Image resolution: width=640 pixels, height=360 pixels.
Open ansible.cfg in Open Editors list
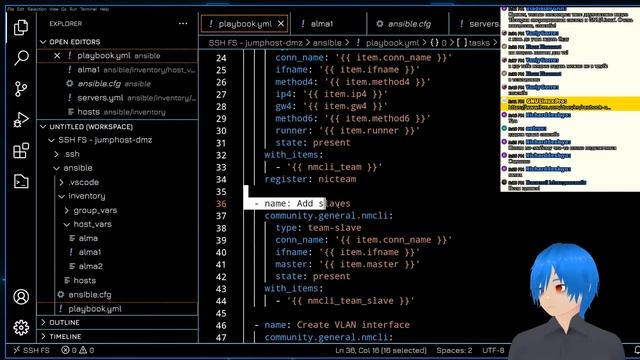[117, 84]
